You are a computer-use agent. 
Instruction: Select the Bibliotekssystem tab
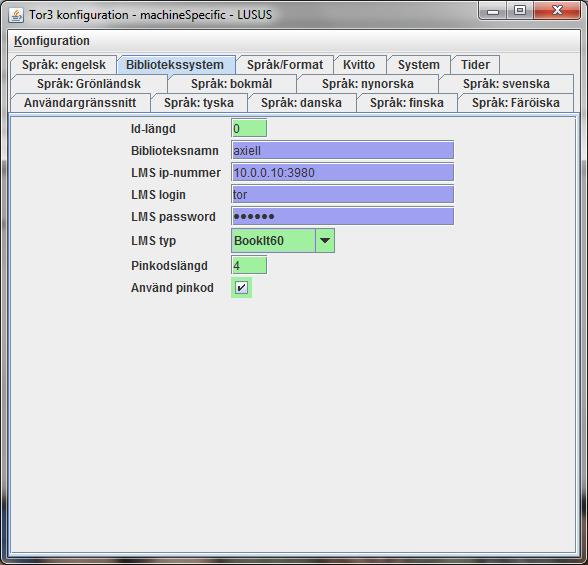[x=175, y=64]
